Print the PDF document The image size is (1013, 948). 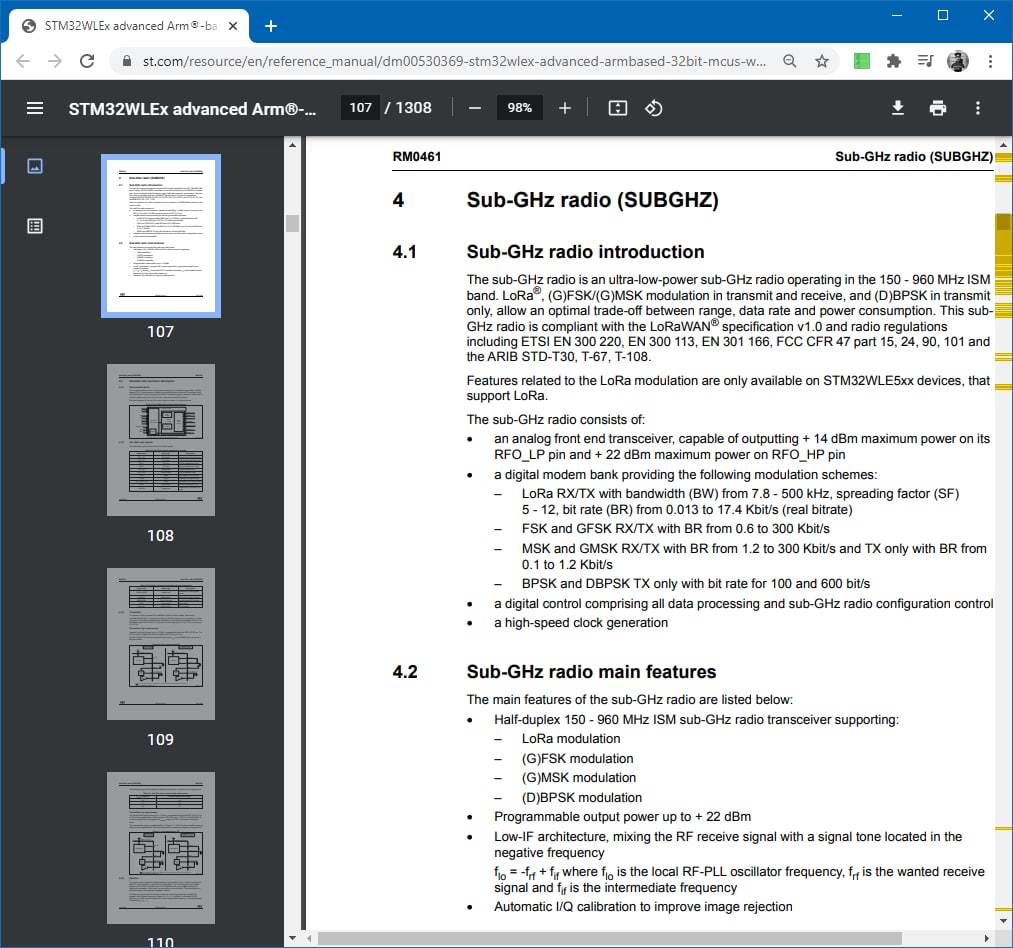(x=937, y=108)
